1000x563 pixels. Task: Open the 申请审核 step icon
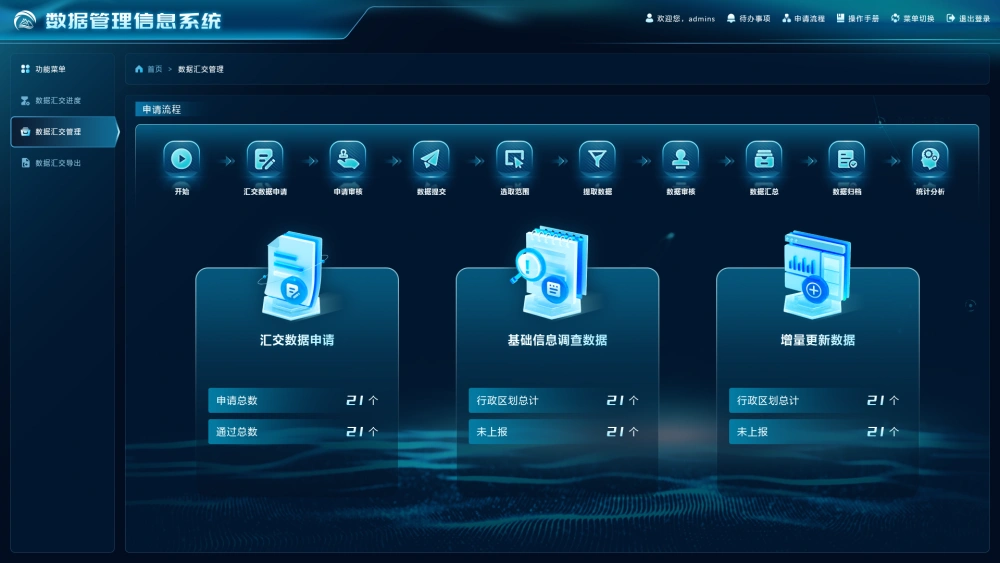[x=347, y=158]
